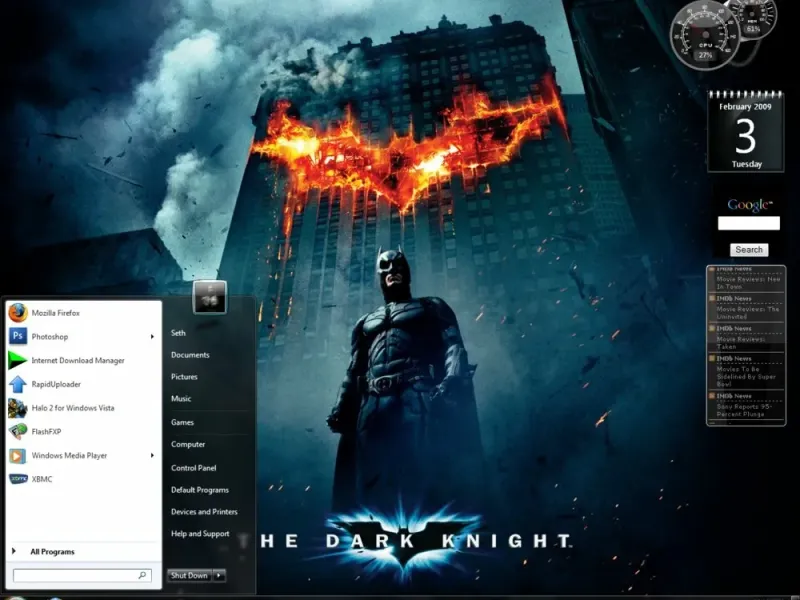Open Default Programs
This screenshot has height=600, width=800.
(200, 490)
